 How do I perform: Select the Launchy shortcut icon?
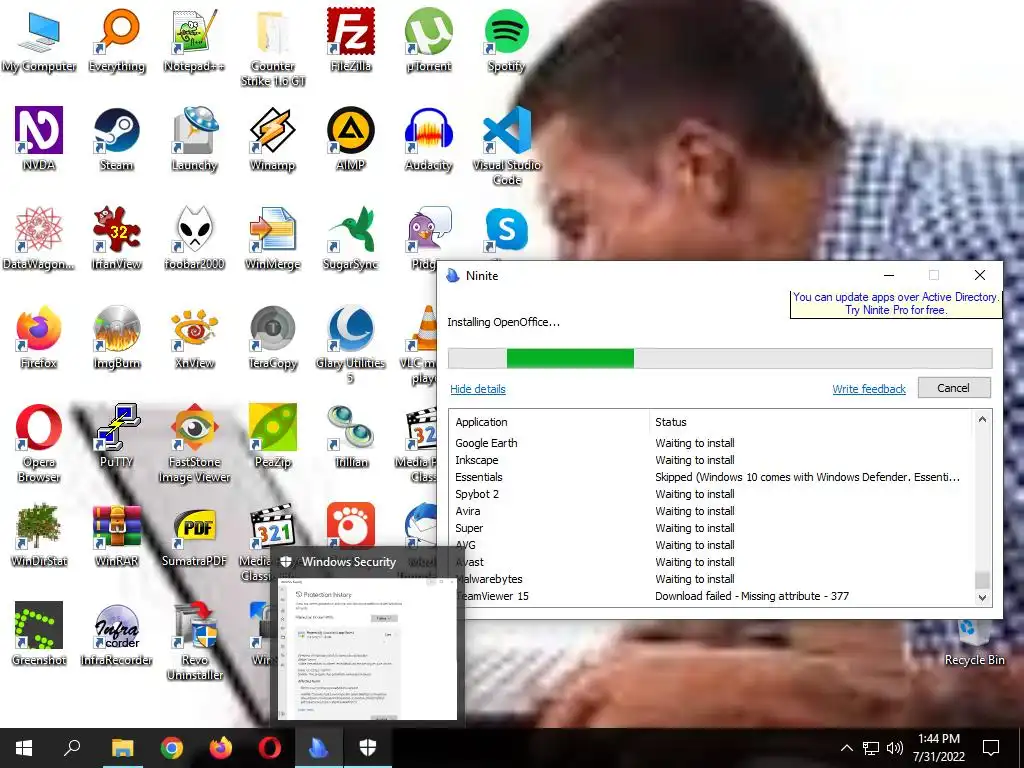point(194,139)
